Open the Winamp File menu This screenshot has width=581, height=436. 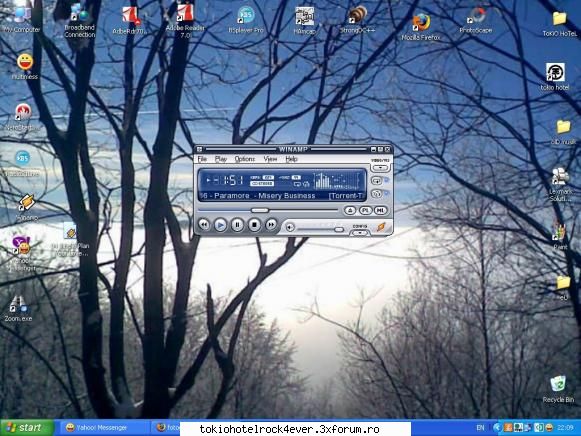click(202, 159)
